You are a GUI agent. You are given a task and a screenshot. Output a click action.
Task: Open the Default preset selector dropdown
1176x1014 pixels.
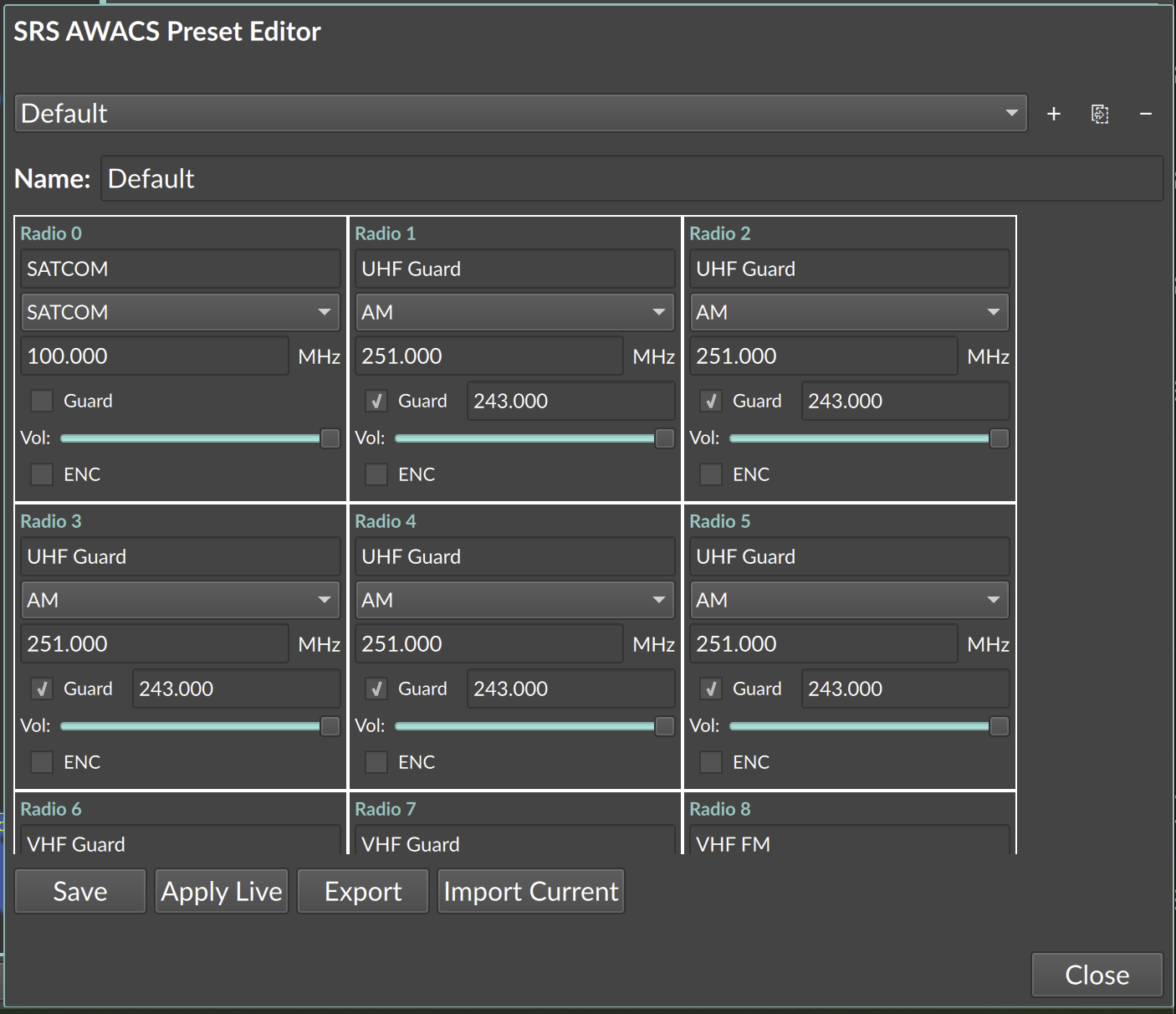click(x=521, y=113)
